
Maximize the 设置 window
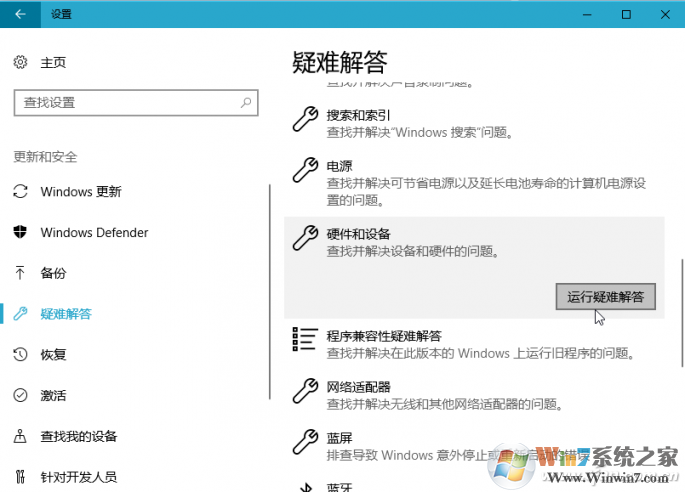[626, 14]
